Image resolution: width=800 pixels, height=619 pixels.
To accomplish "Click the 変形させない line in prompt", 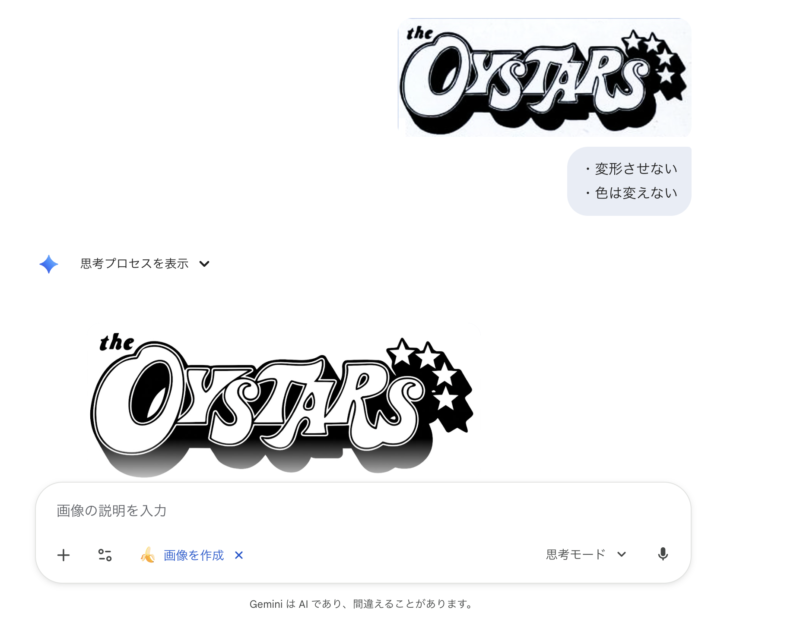I will pos(632,168).
